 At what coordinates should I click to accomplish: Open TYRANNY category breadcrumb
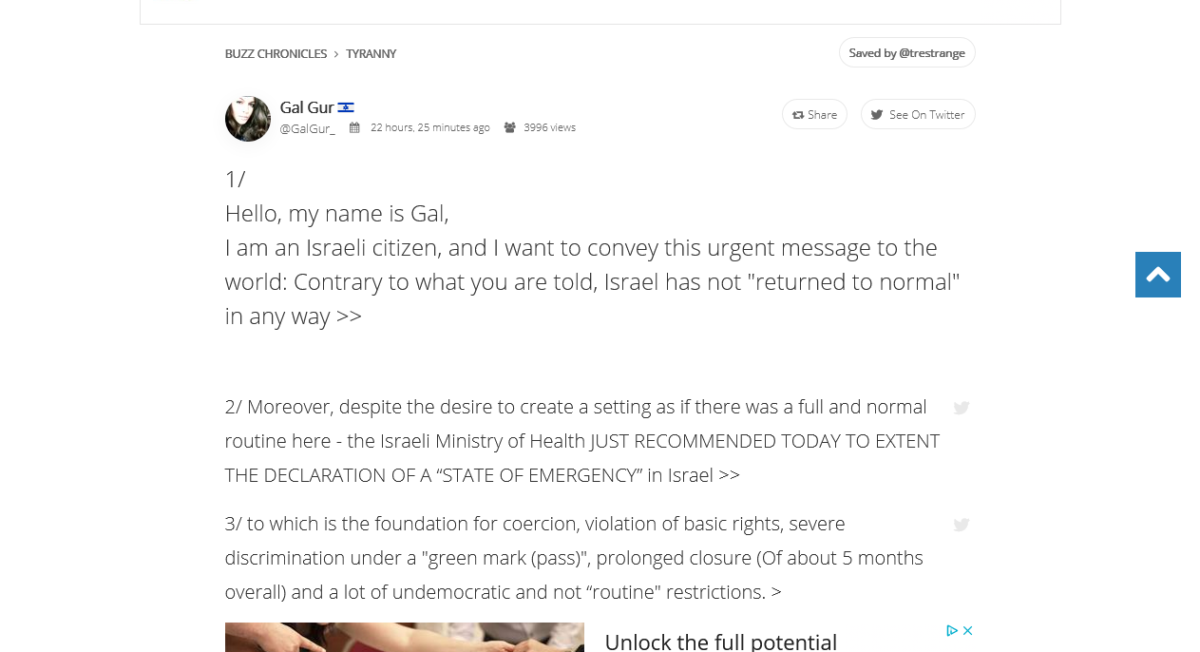(x=371, y=54)
